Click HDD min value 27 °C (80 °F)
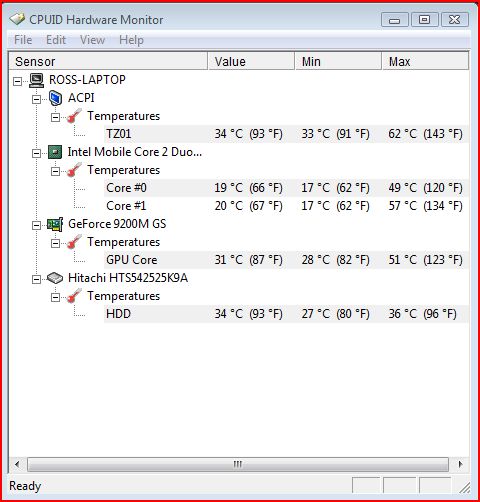Screen dimensions: 480x502 (x=335, y=314)
